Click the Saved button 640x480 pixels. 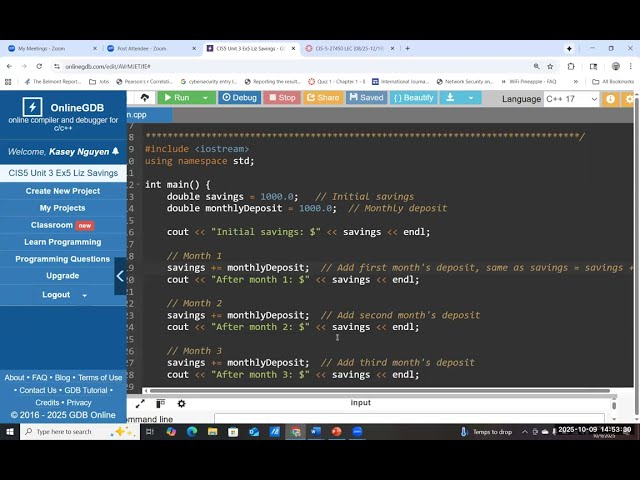pos(367,98)
